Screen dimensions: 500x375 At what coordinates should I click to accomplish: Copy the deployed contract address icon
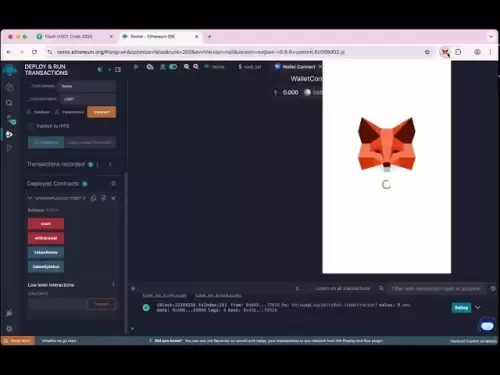point(94,198)
